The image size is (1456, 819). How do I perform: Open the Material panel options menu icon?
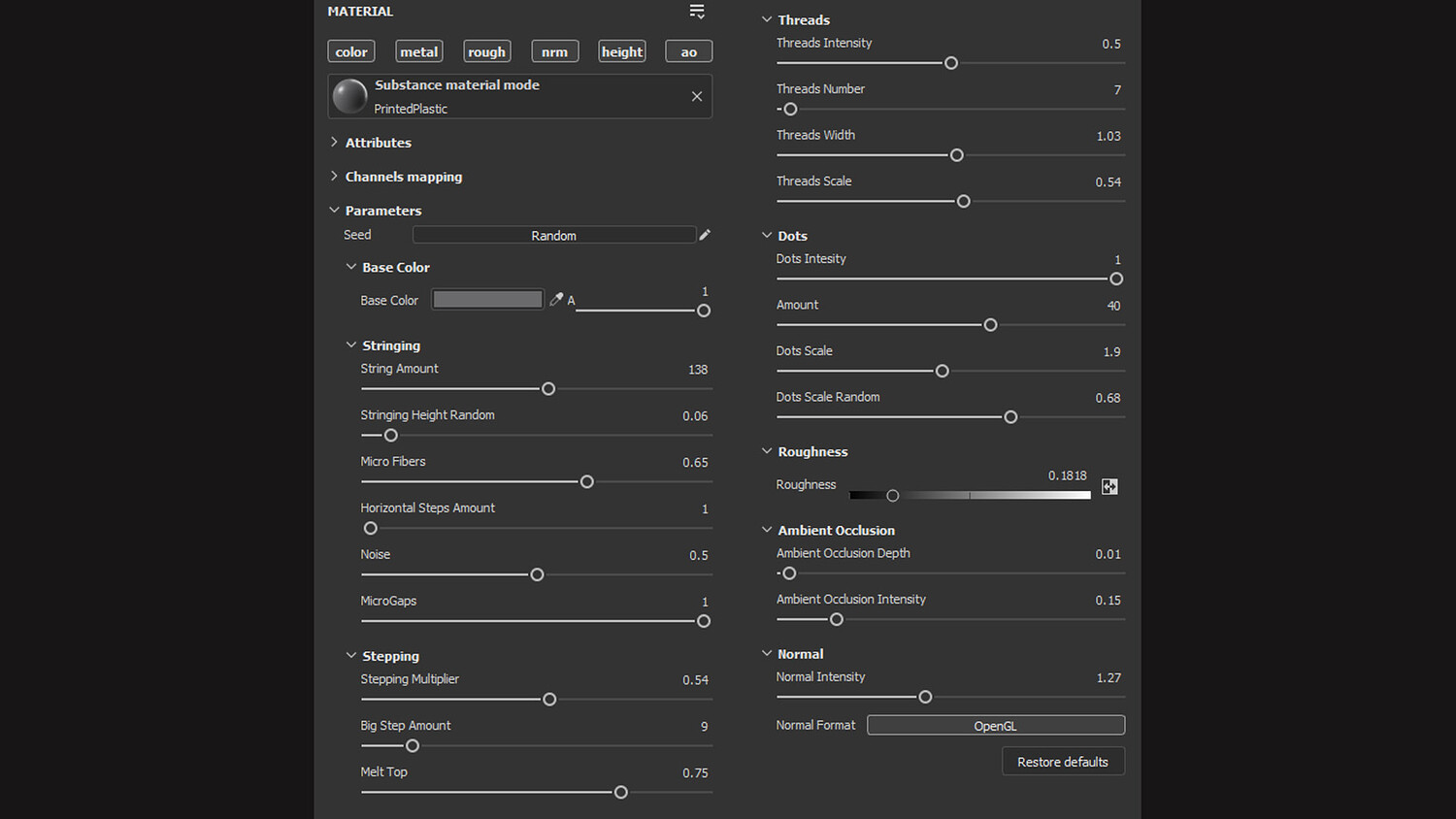click(x=697, y=12)
